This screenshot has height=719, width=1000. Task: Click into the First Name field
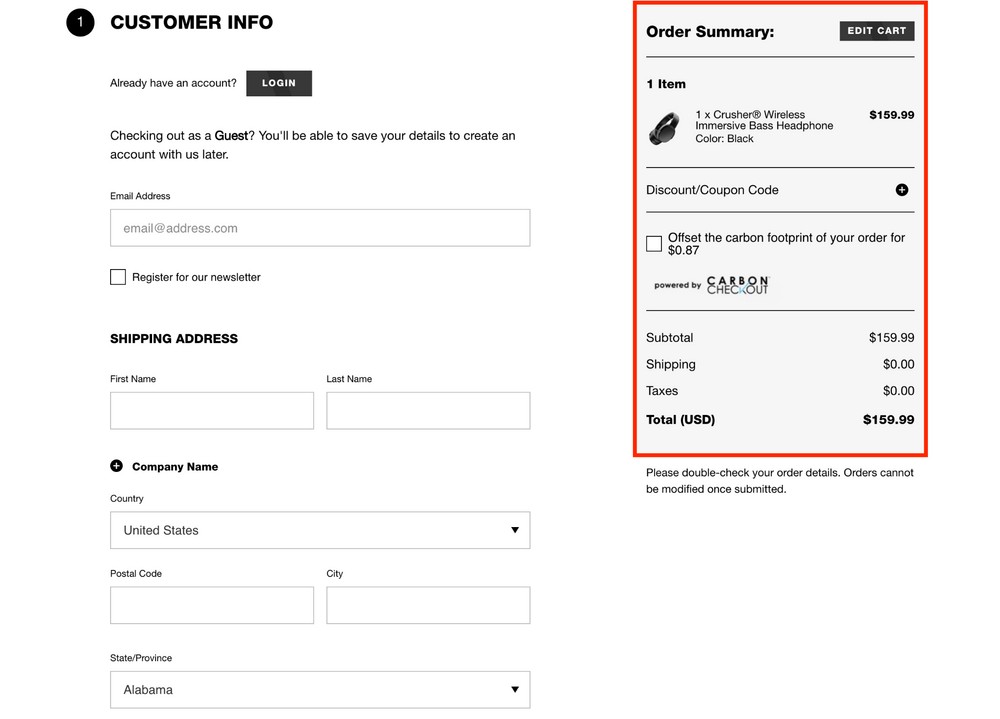click(212, 411)
